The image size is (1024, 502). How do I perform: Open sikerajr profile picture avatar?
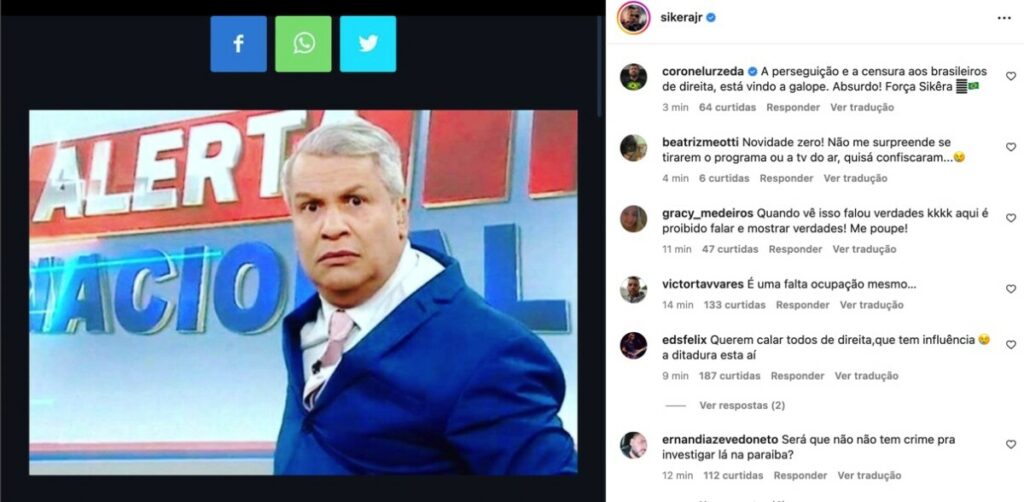click(x=633, y=18)
